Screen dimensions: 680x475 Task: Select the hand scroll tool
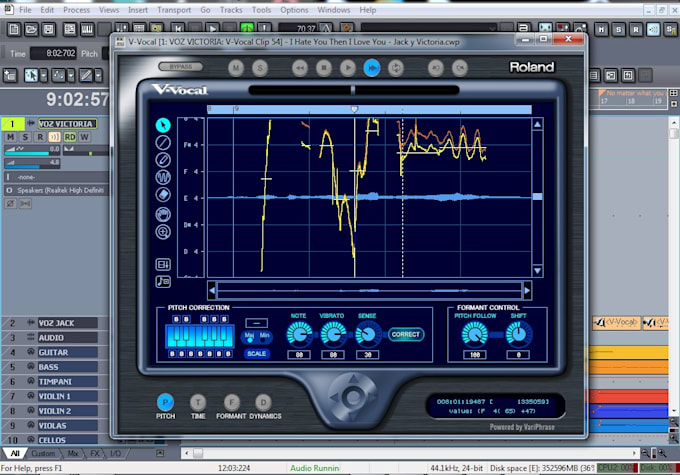163,213
